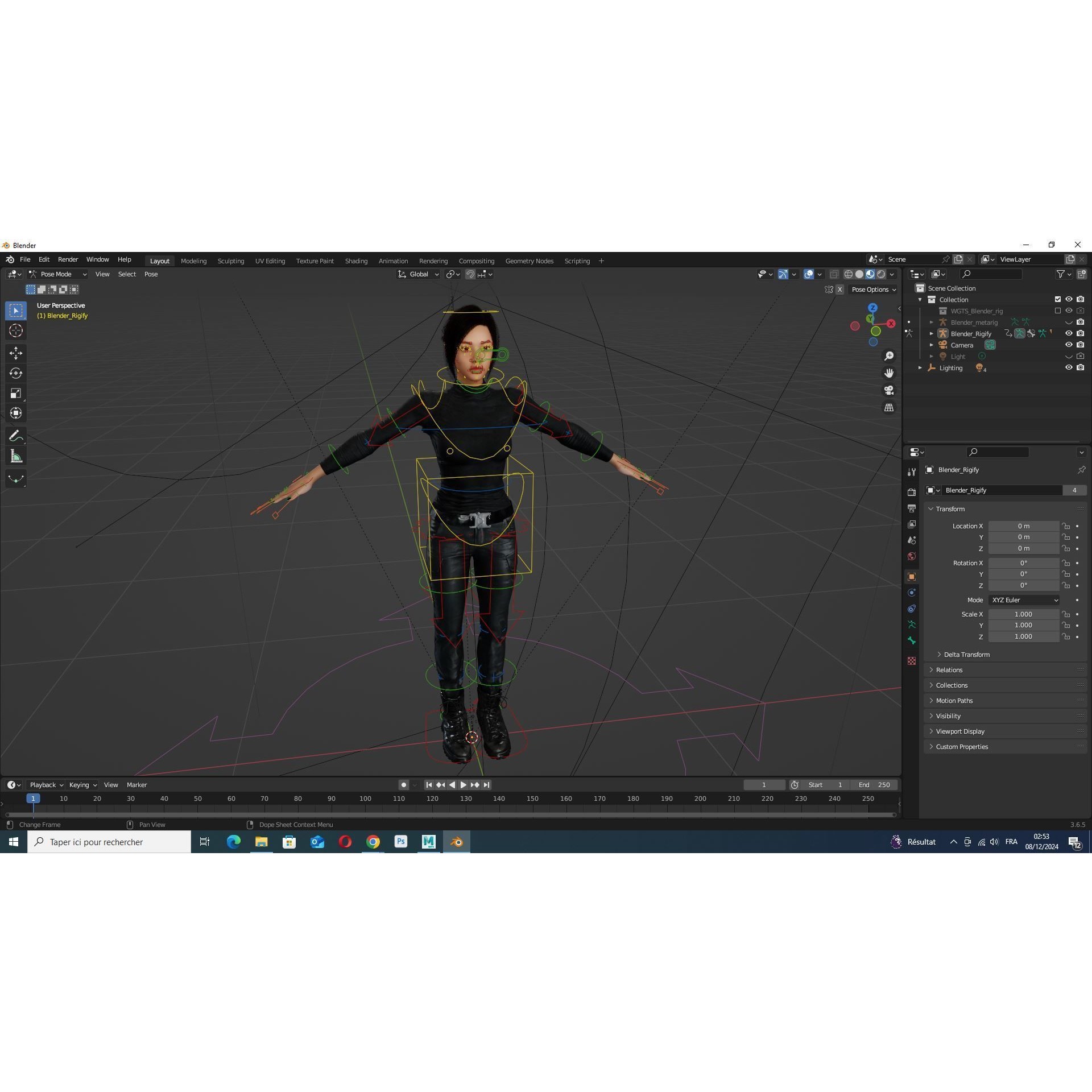The height and width of the screenshot is (1092, 1092).
Task: Click the Marker menu in timeline
Action: (x=136, y=785)
